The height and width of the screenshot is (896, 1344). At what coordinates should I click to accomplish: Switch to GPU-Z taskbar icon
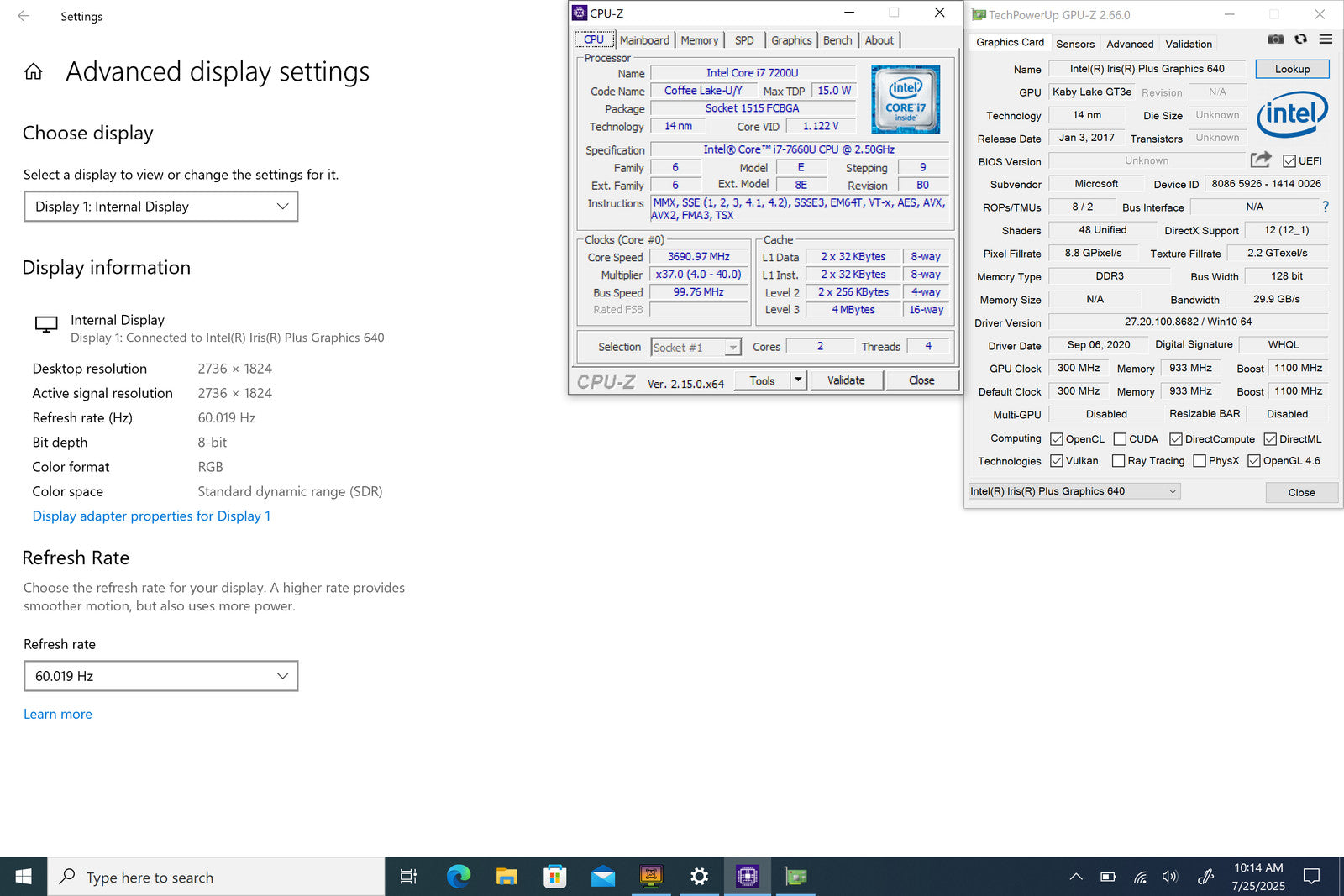click(x=795, y=877)
